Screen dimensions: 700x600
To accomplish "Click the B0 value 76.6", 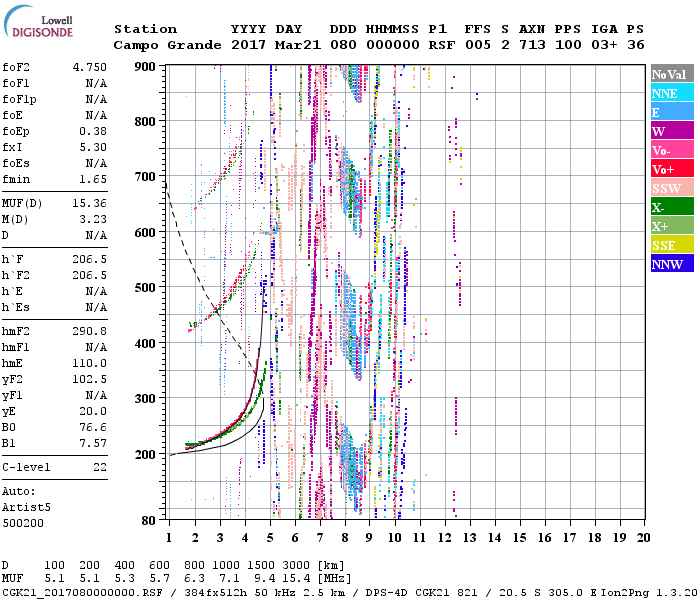I will pyautogui.click(x=93, y=427).
